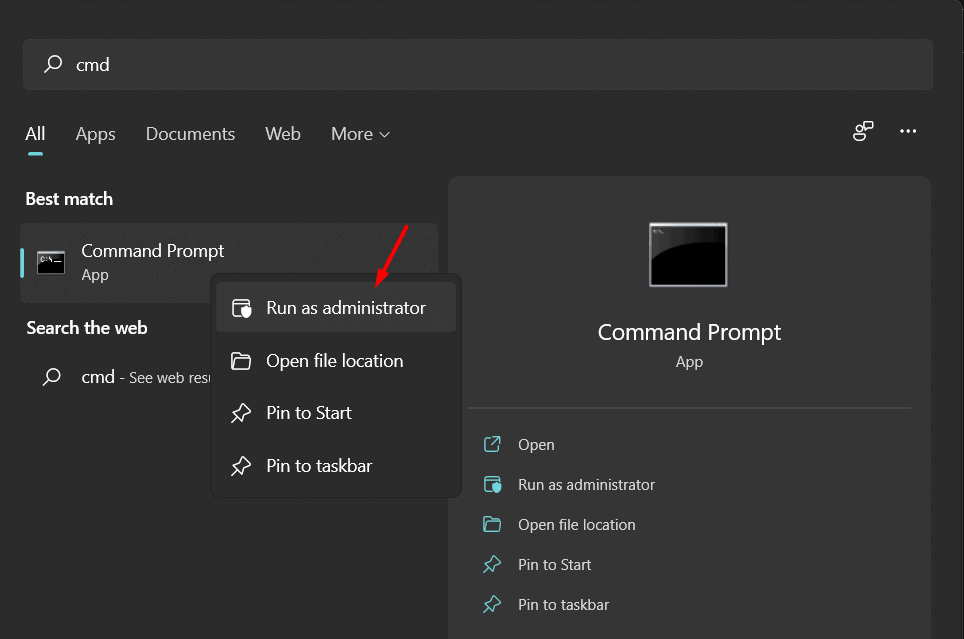Click the large Command Prompt preview icon

(688, 255)
